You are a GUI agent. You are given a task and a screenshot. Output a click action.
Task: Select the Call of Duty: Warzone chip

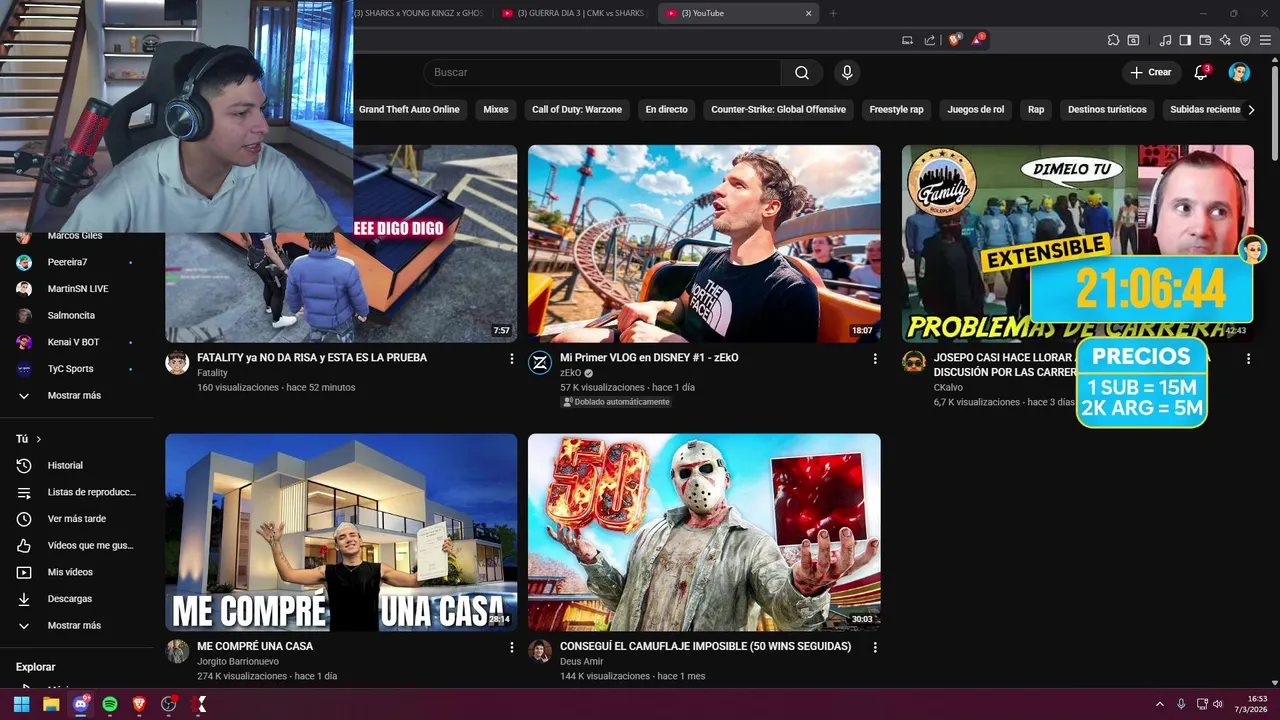[577, 109]
